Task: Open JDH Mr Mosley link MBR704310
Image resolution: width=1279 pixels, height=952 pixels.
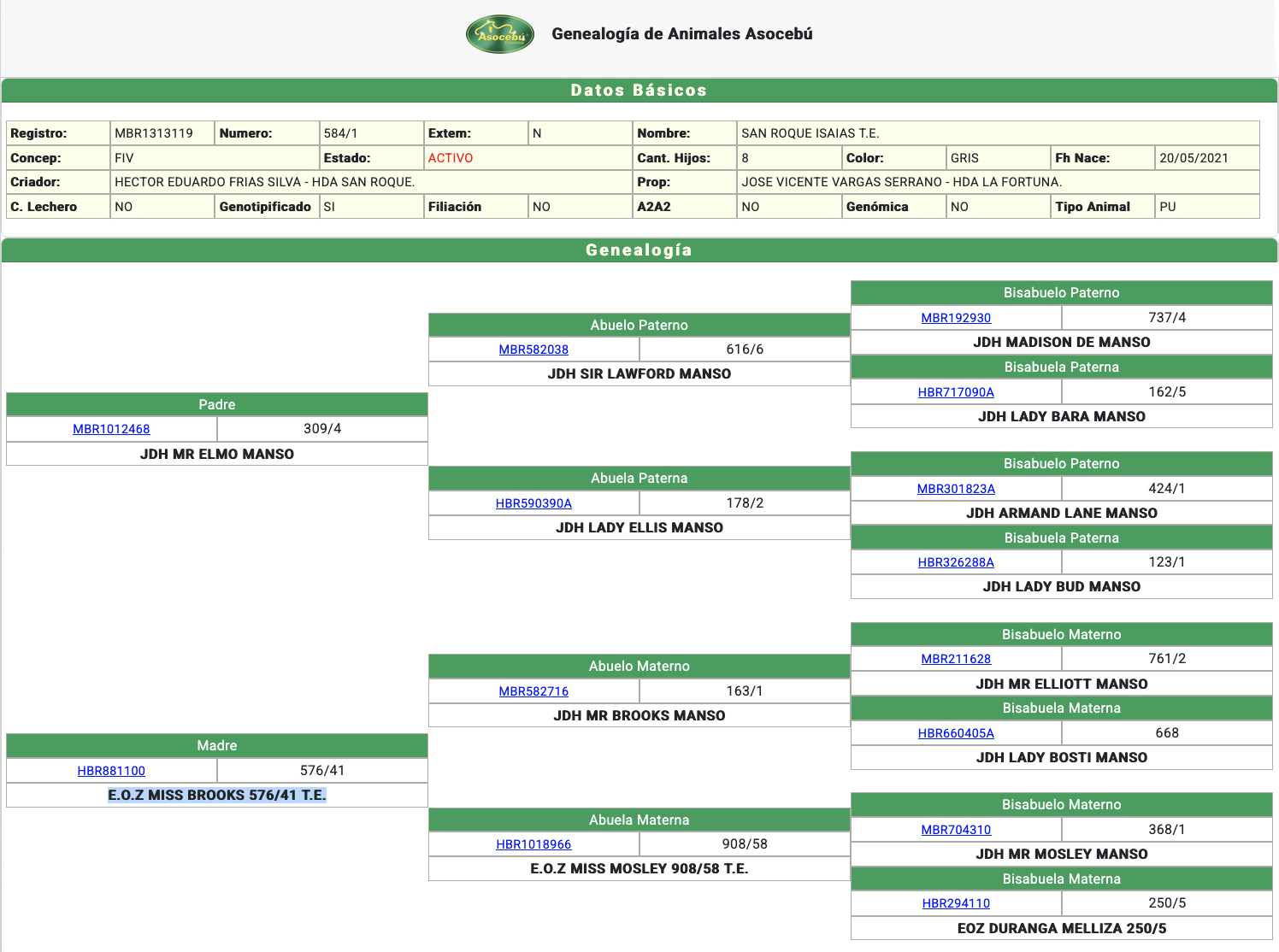Action: click(956, 830)
